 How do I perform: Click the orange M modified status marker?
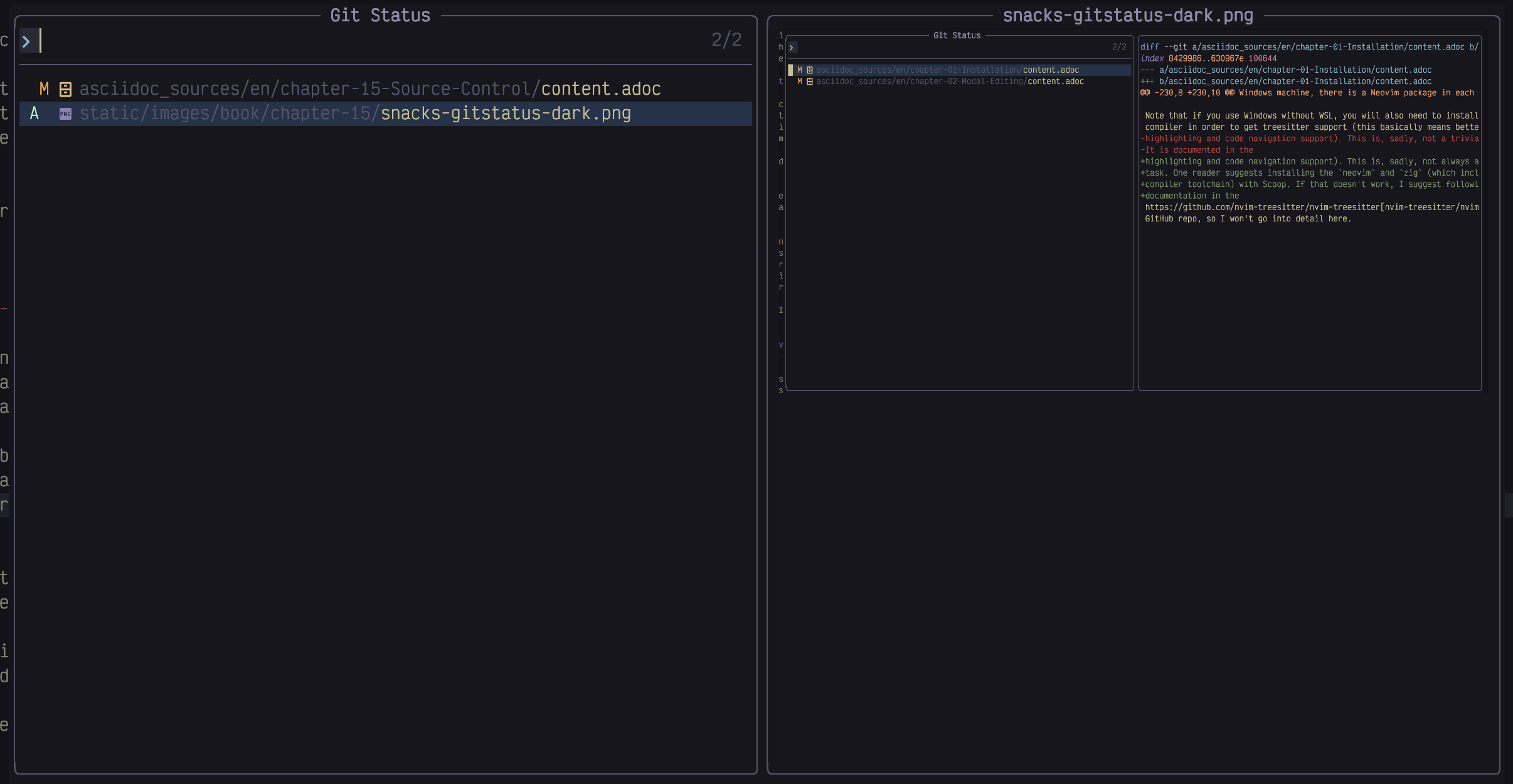point(44,89)
